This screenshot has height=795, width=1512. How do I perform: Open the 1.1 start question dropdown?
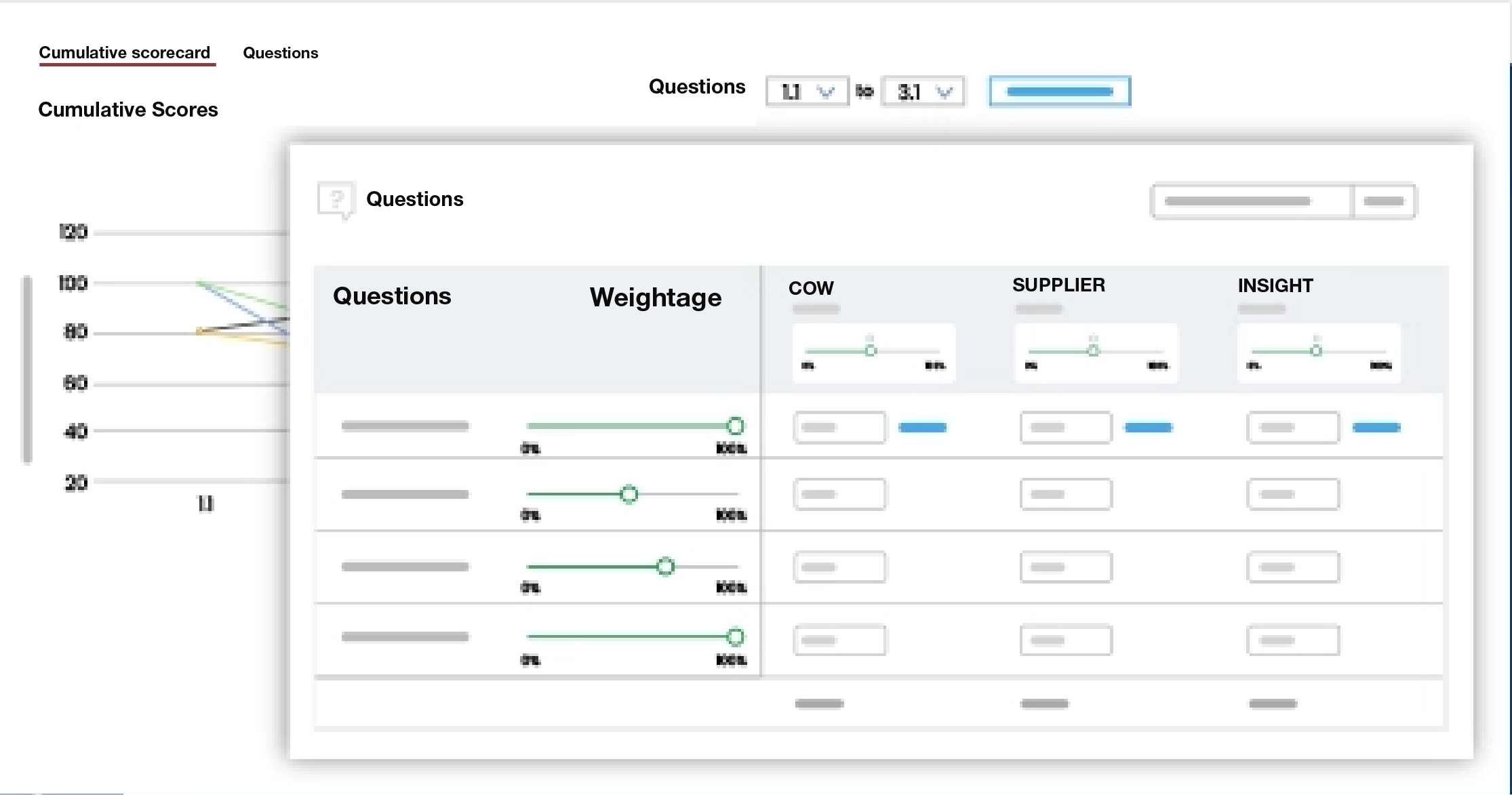point(807,91)
